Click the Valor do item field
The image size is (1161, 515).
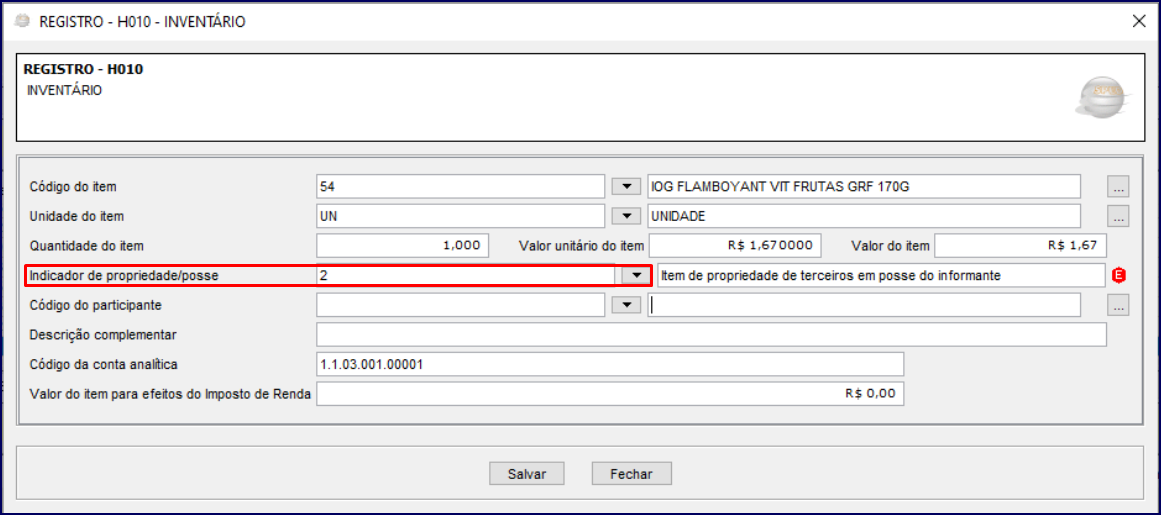(x=1020, y=245)
